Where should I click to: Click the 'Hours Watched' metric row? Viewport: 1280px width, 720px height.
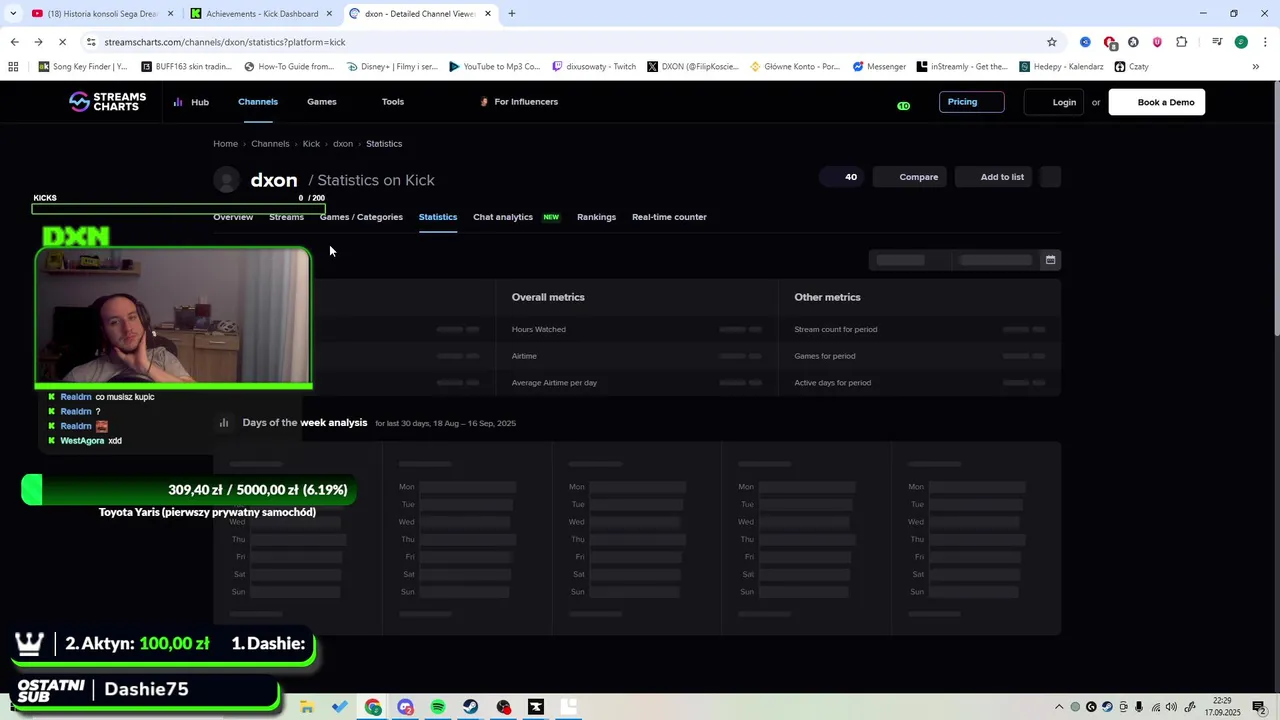click(x=636, y=329)
